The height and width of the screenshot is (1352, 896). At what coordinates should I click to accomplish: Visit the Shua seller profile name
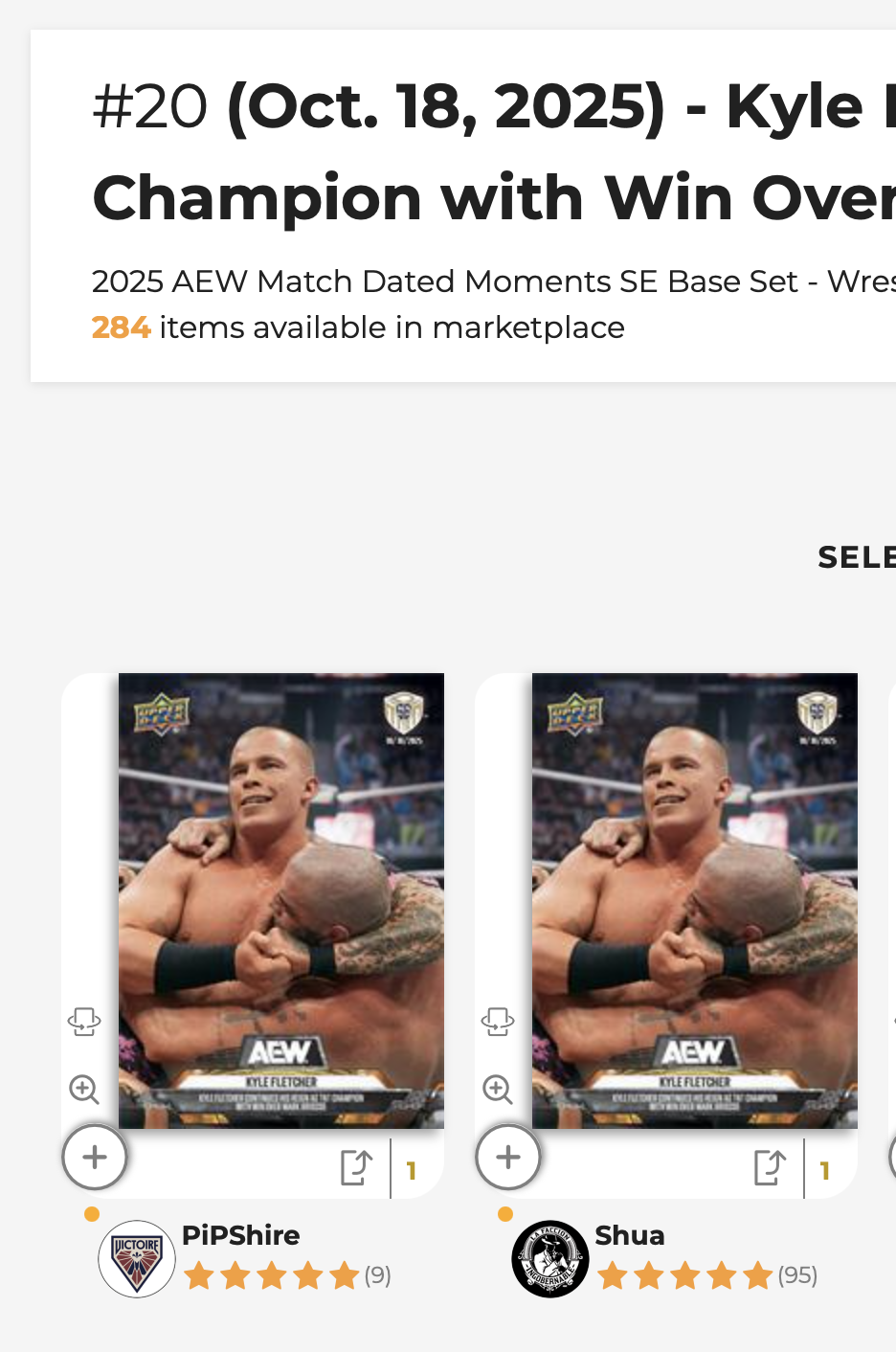tap(629, 1235)
